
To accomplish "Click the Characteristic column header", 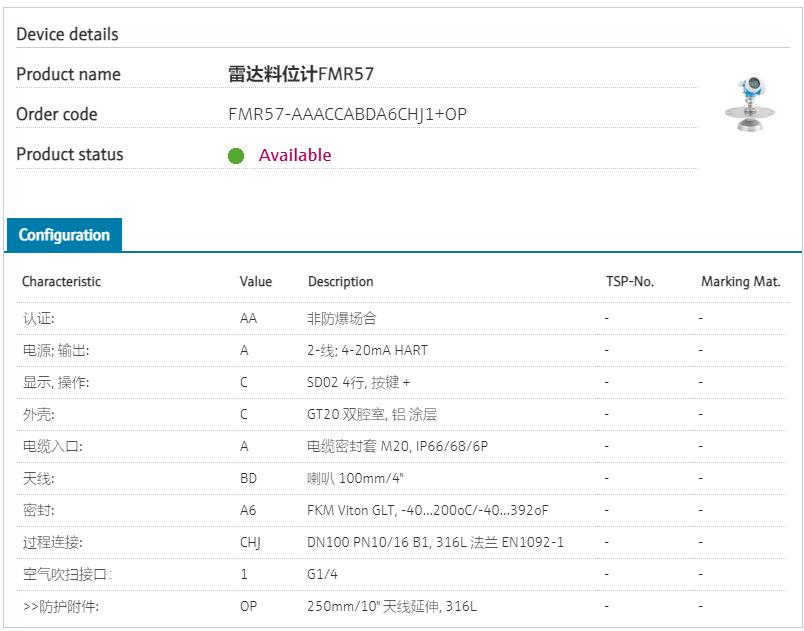I will (61, 282).
